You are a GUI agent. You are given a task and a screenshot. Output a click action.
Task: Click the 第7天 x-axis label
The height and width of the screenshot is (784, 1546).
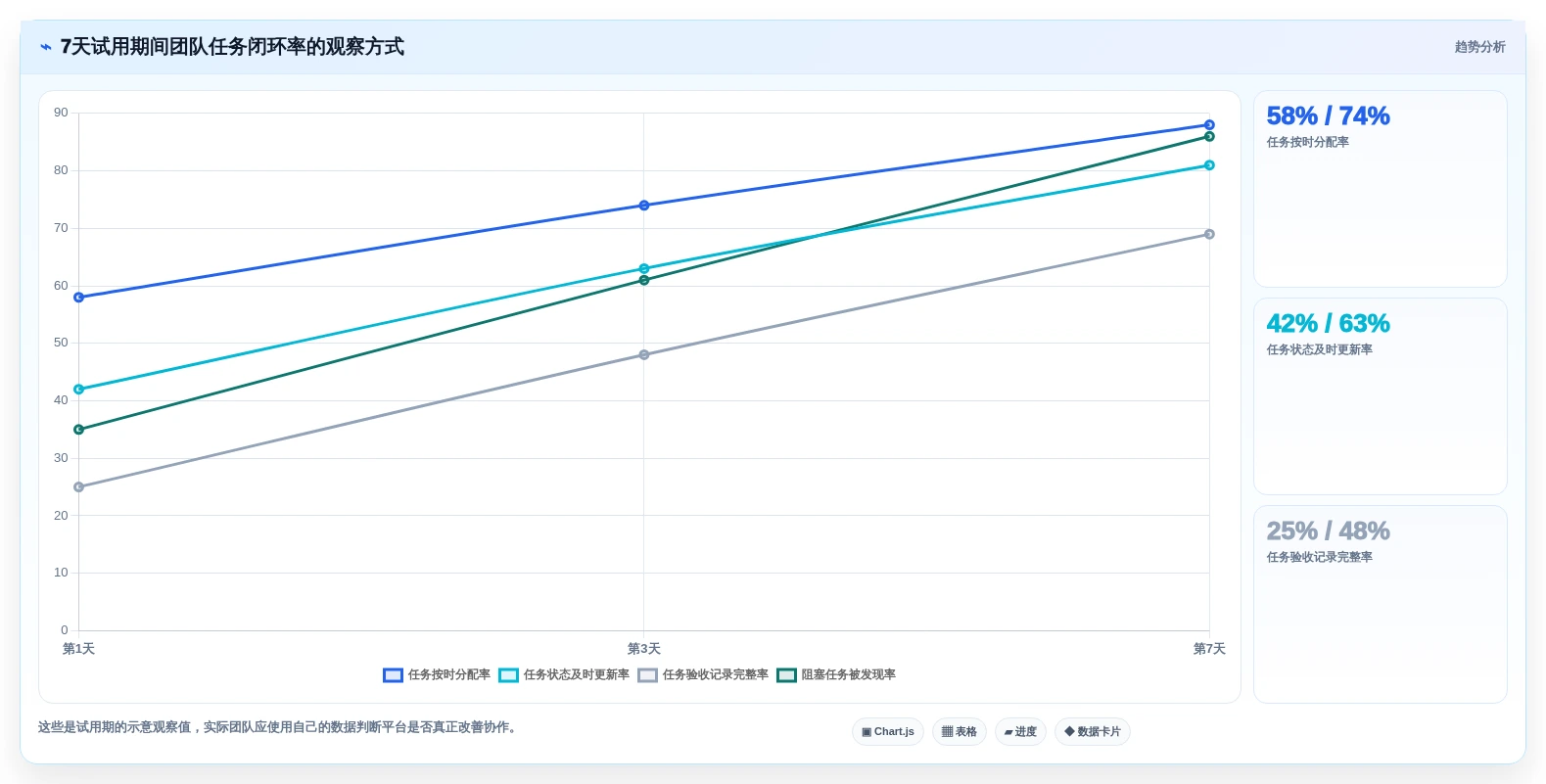point(1209,649)
